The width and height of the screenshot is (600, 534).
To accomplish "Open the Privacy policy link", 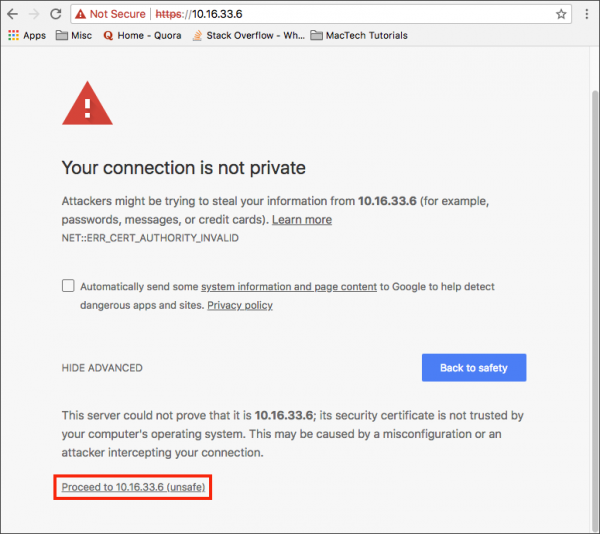I will pos(240,305).
